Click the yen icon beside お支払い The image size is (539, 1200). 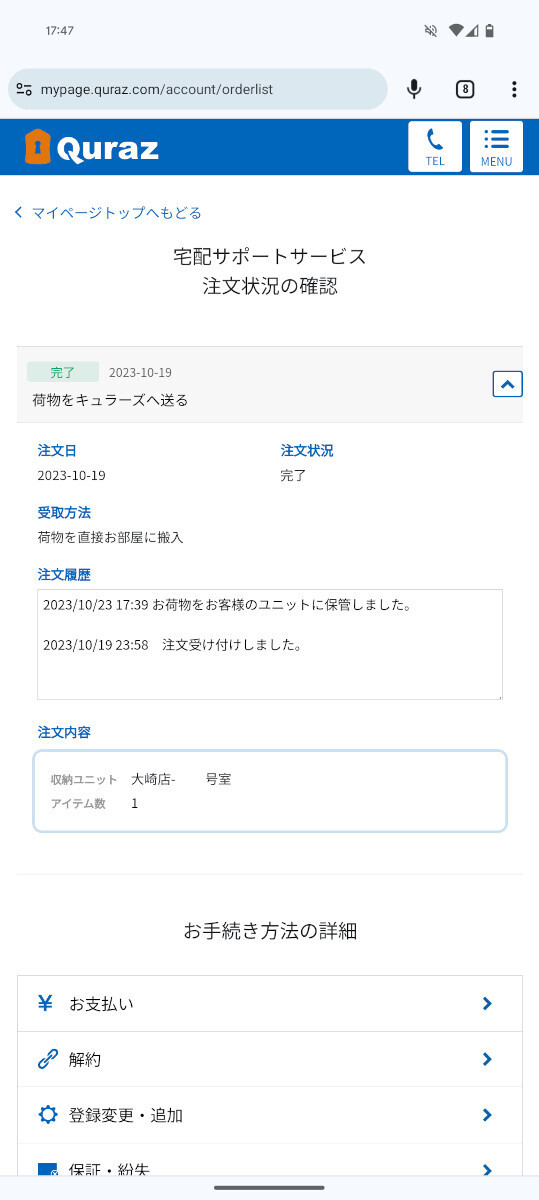point(46,1003)
